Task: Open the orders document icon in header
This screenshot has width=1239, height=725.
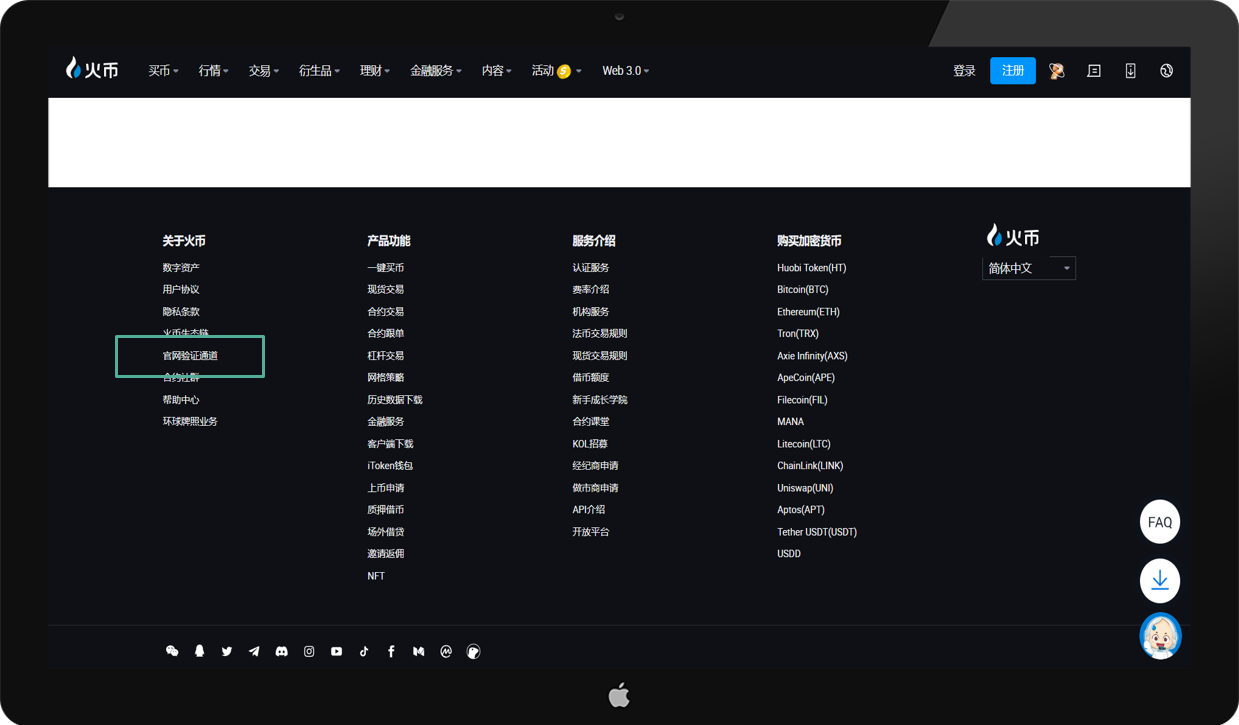Action: [1094, 71]
